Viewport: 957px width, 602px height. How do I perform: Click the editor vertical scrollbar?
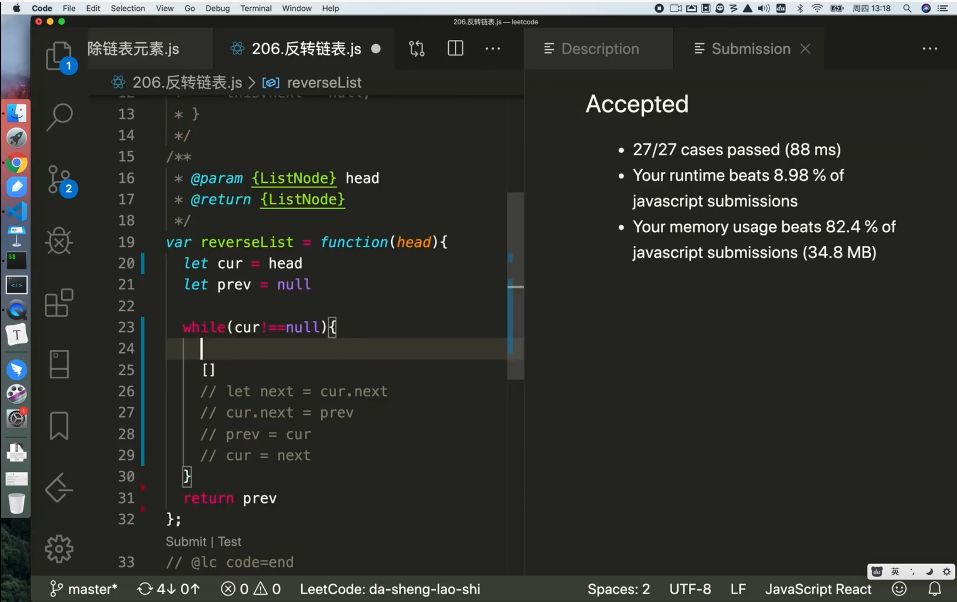pos(516,285)
